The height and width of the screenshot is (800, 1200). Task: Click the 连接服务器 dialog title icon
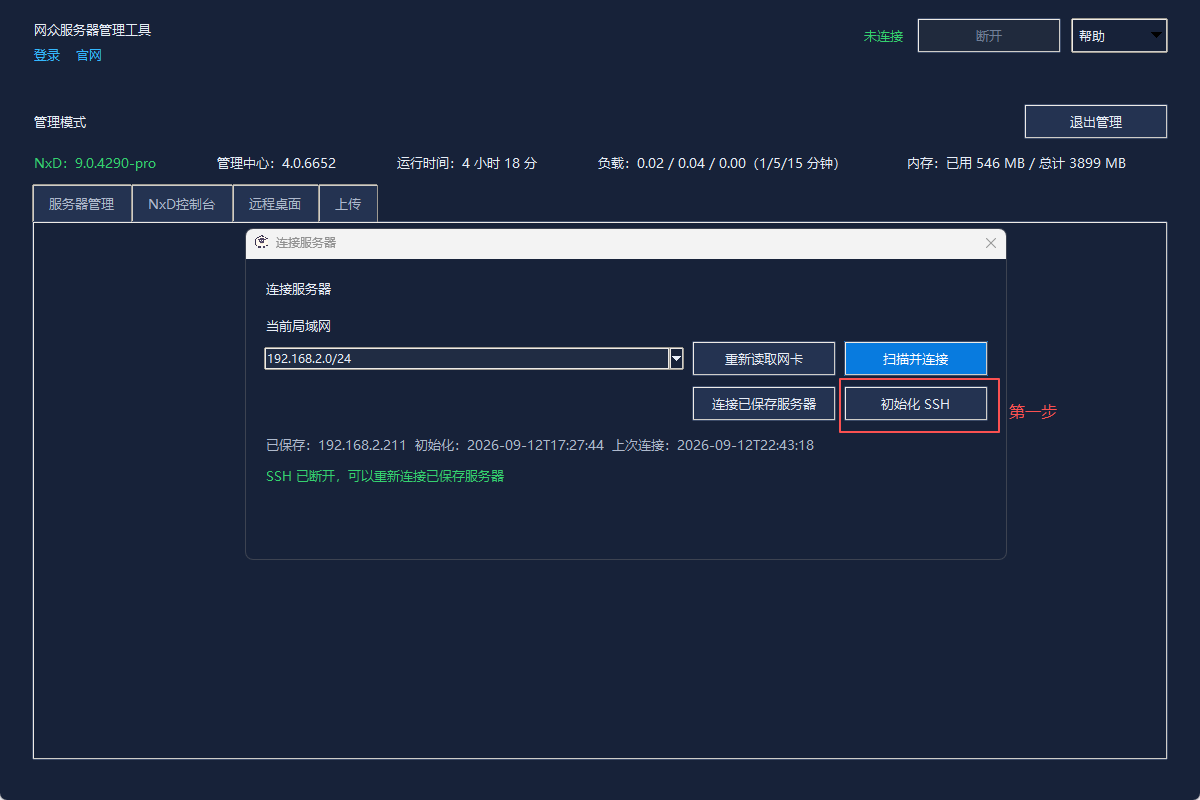click(x=262, y=243)
